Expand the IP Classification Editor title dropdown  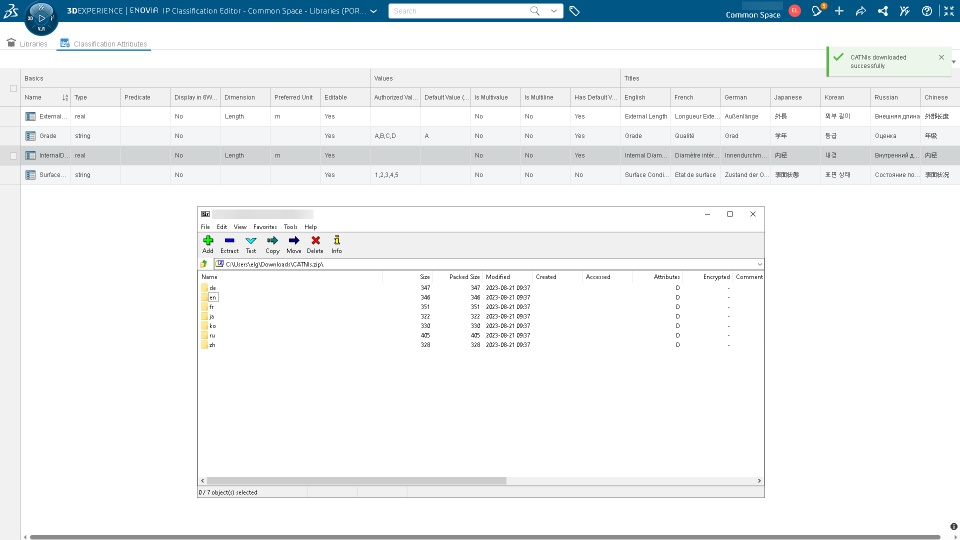pyautogui.click(x=373, y=11)
